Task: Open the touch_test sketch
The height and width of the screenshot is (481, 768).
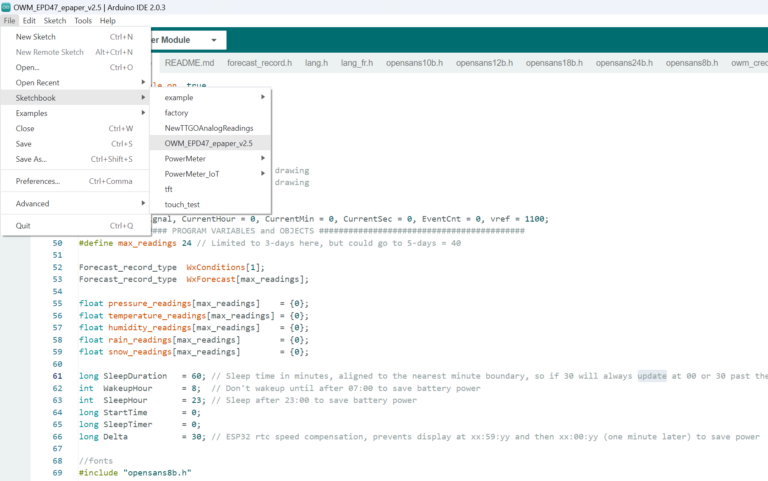Action: click(x=181, y=203)
